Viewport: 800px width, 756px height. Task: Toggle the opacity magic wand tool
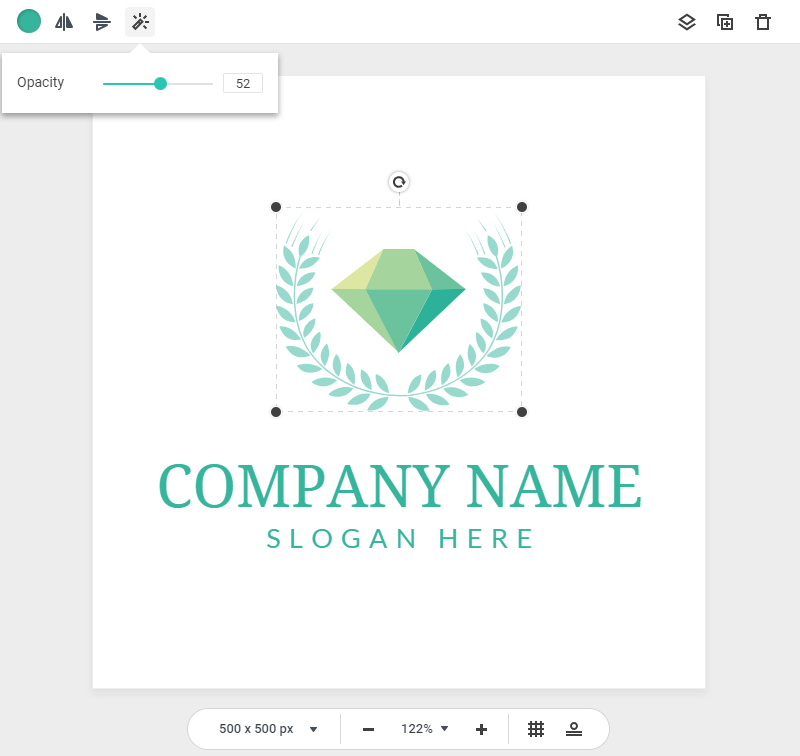coord(140,22)
